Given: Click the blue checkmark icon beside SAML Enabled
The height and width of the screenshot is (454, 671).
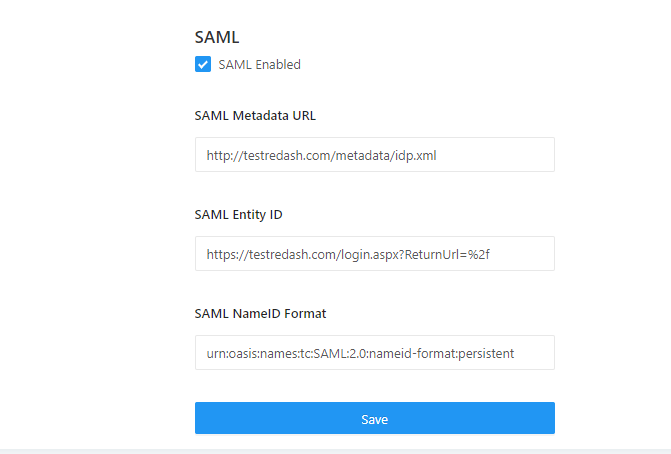Looking at the screenshot, I should click(203, 64).
